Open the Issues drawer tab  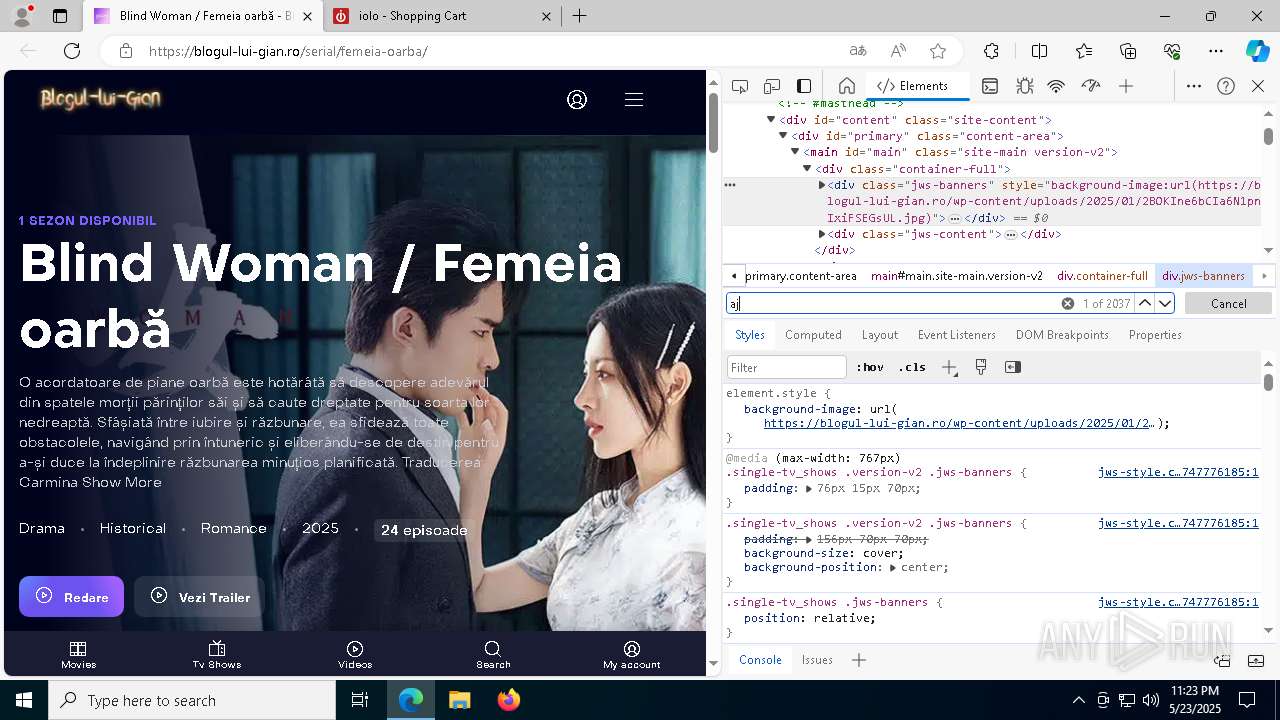pos(817,660)
